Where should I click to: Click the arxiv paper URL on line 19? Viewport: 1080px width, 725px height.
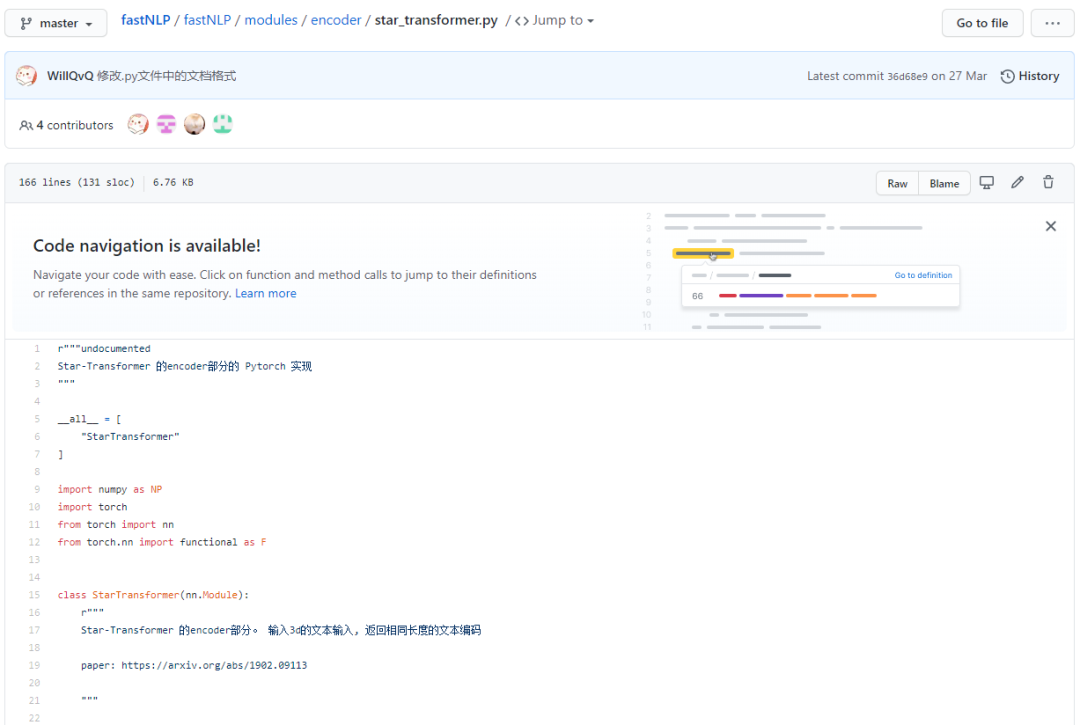click(x=214, y=665)
